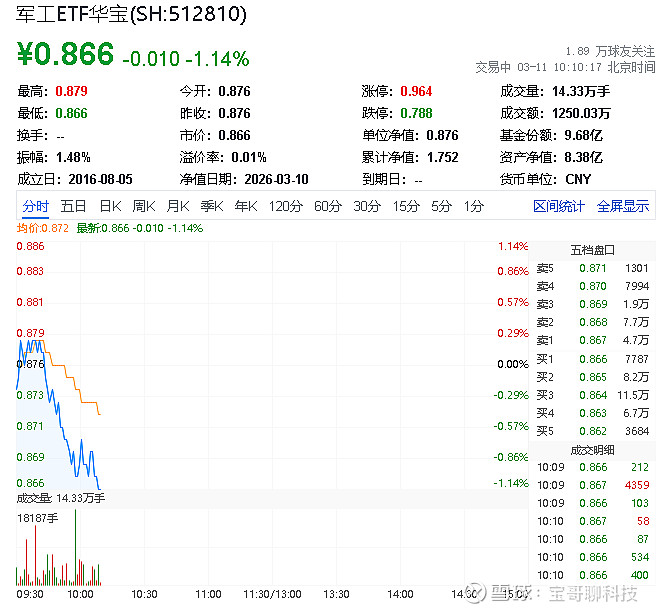Click the 10:30 time axis marker
The width and height of the screenshot is (656, 613).
tap(144, 594)
